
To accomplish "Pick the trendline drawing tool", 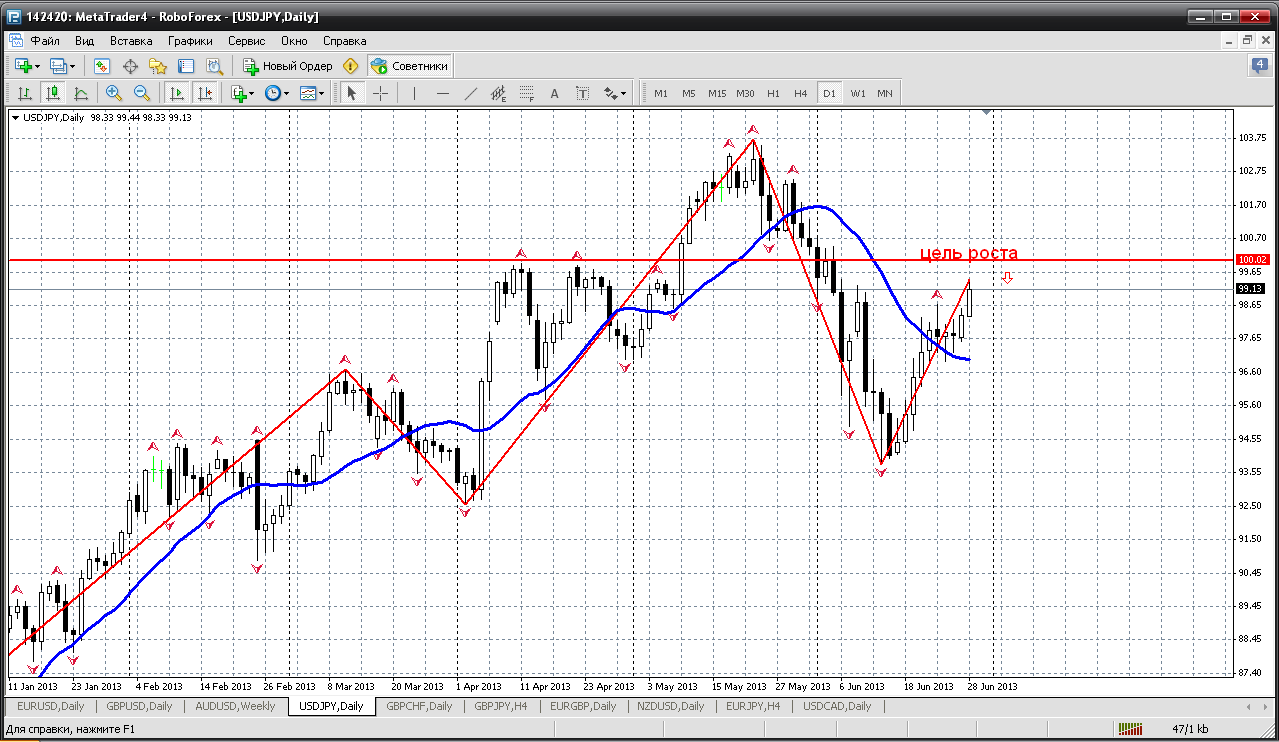I will (x=471, y=93).
